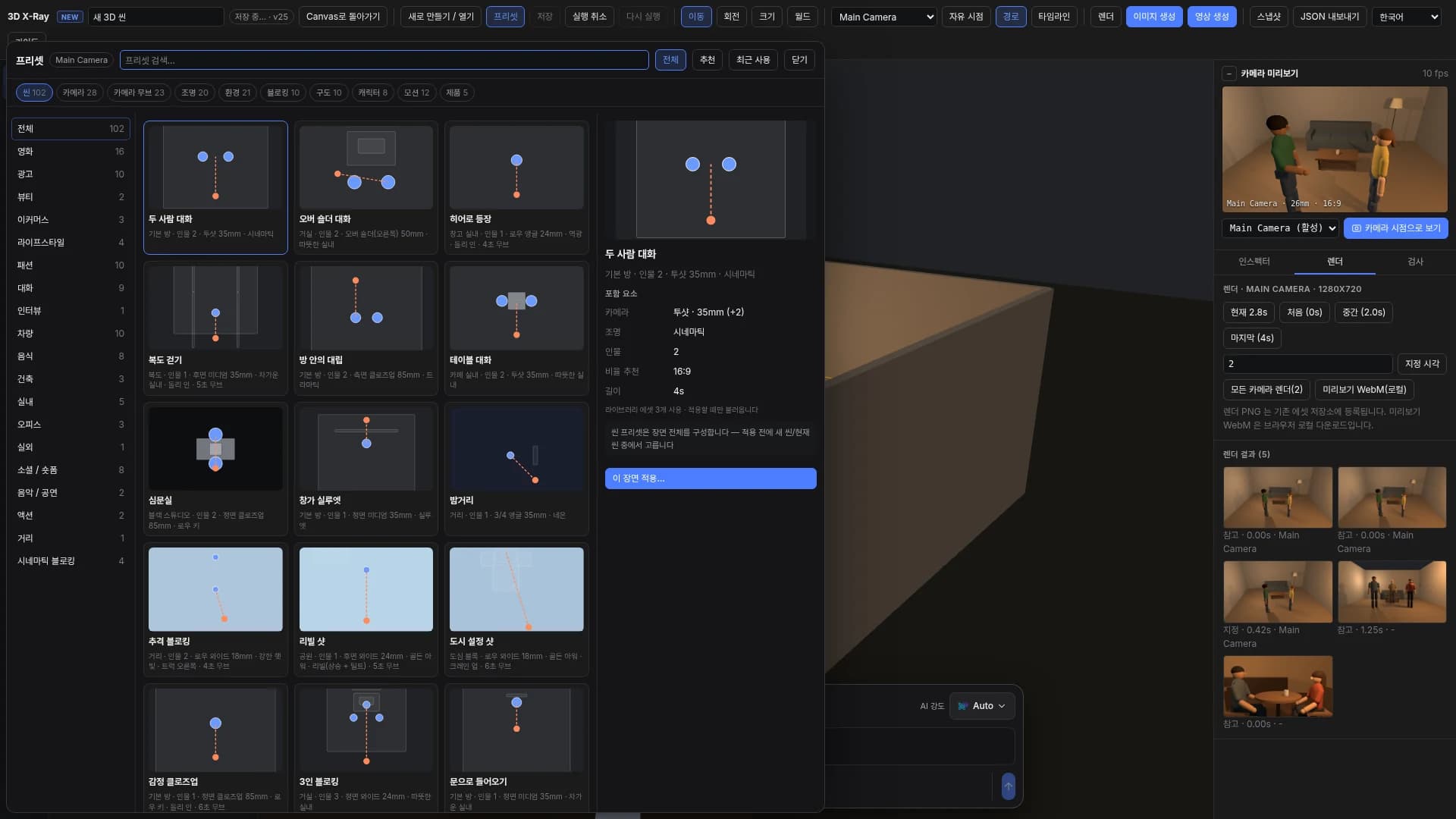Screen dimensions: 1456x819
Task: Open the Auto AI strength dropdown
Action: click(x=982, y=706)
